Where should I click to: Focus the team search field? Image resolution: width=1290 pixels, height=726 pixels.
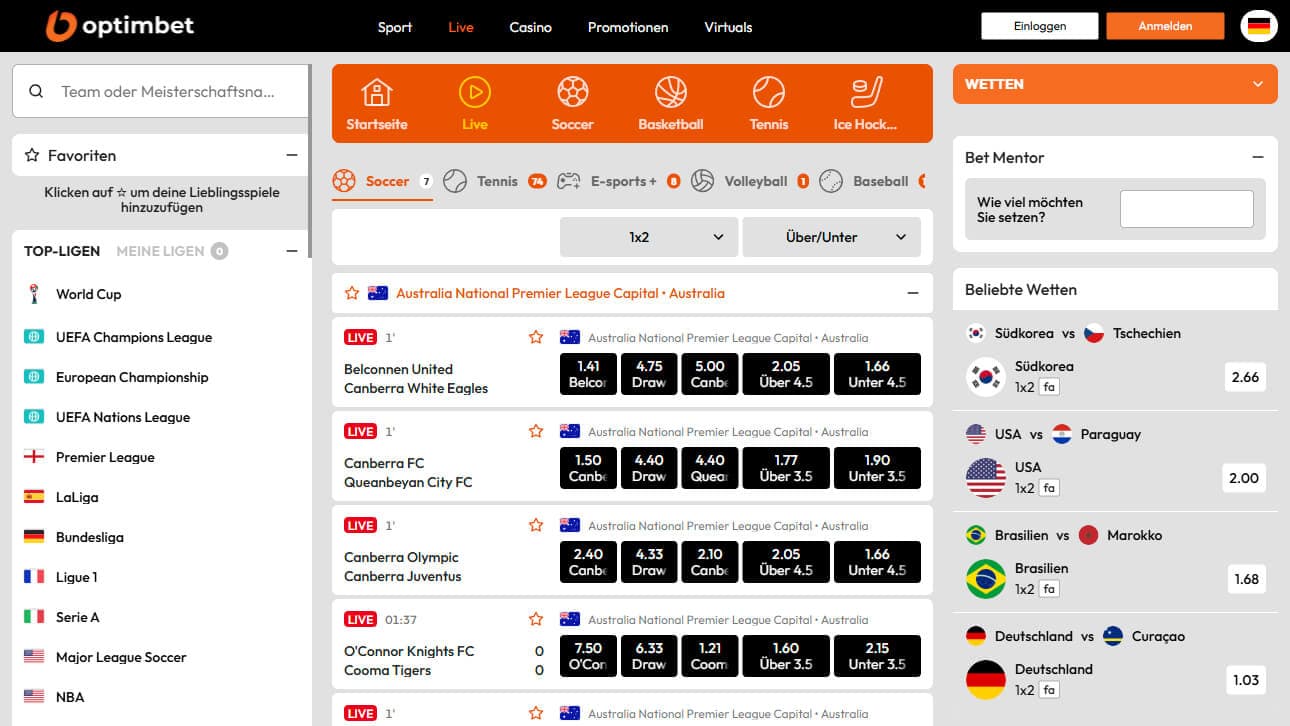[x=168, y=91]
